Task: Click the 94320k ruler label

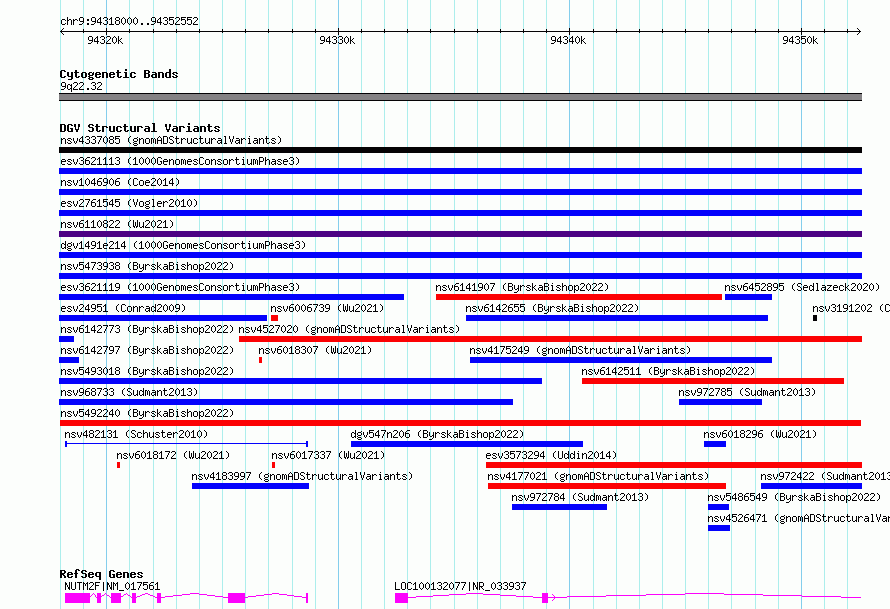Action: coord(105,40)
